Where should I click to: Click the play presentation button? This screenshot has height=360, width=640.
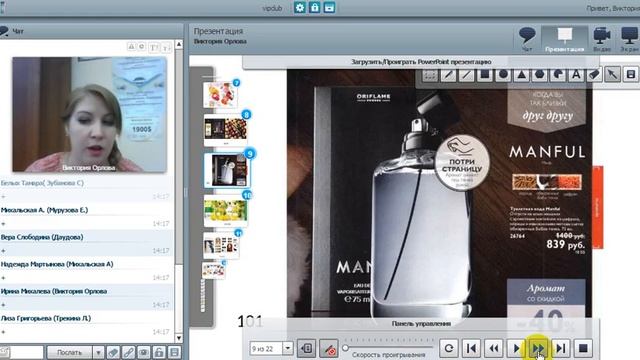point(516,348)
